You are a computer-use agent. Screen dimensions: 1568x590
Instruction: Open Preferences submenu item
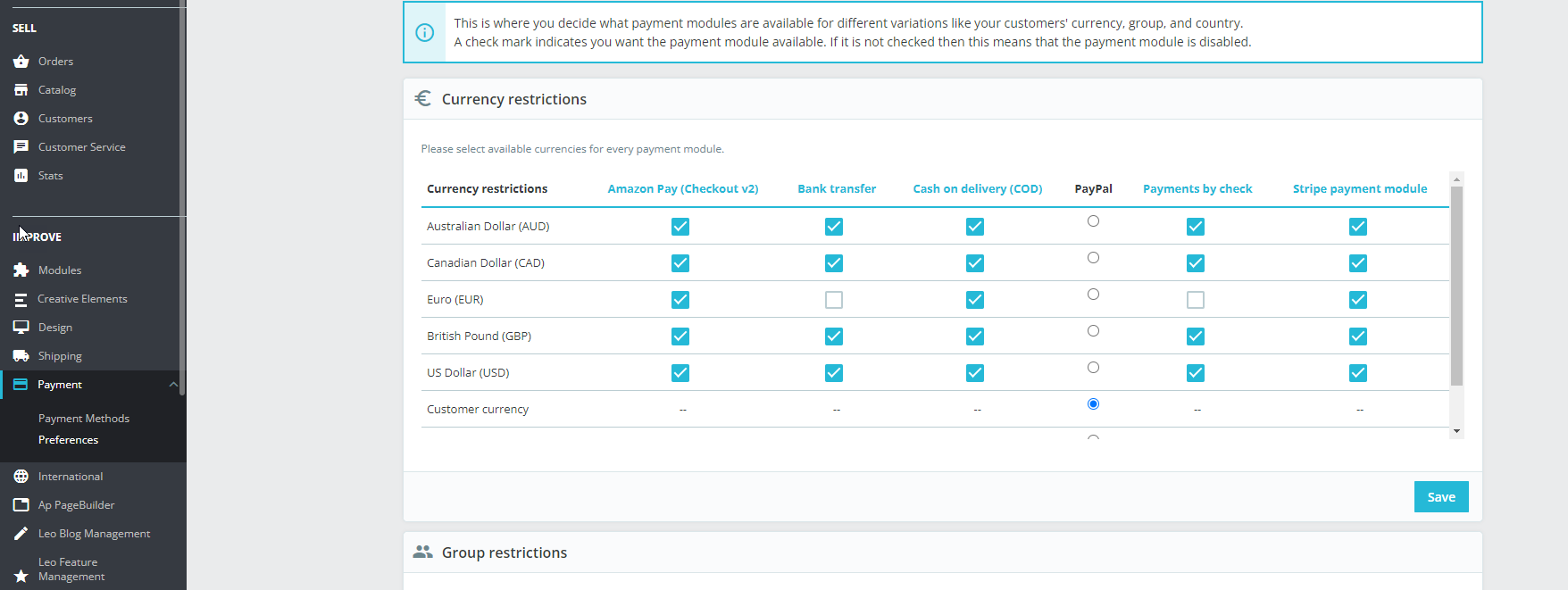click(68, 440)
